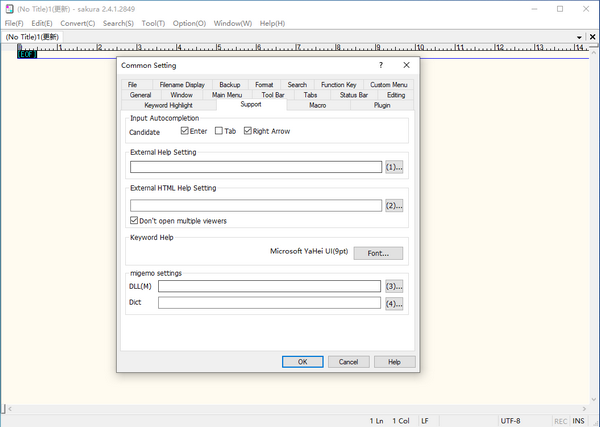Uncheck the Right Arrow checkbox
Viewport: 600px width, 427px height.
tap(247, 131)
